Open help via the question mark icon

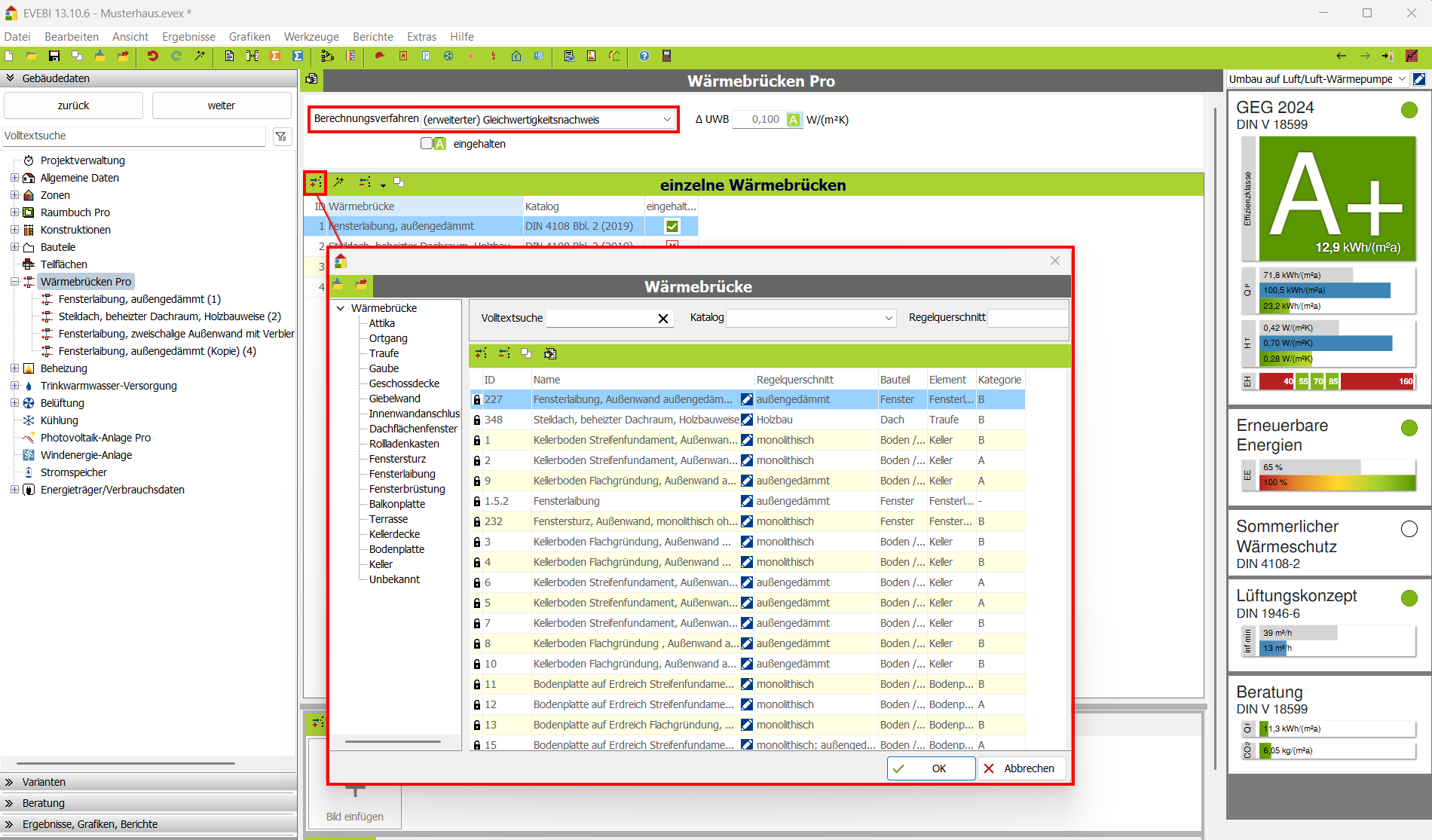click(x=644, y=56)
